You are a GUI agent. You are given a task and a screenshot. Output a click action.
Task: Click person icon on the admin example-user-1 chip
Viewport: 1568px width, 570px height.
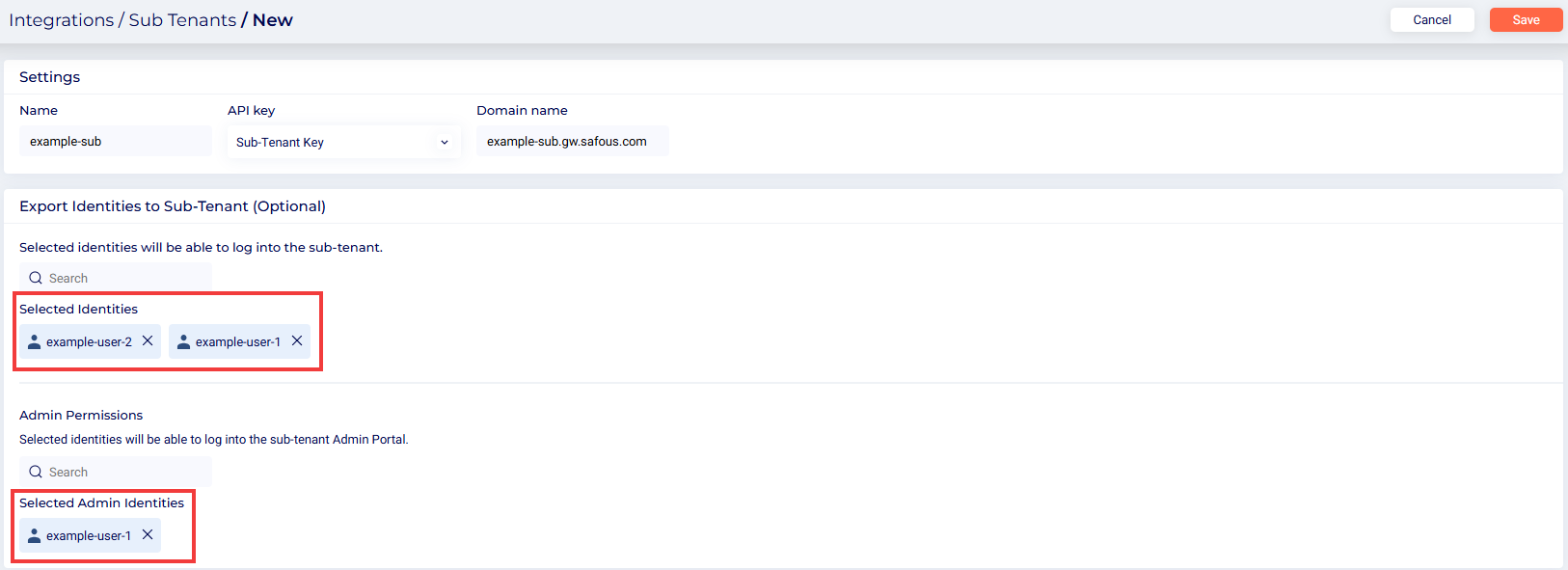[x=35, y=535]
